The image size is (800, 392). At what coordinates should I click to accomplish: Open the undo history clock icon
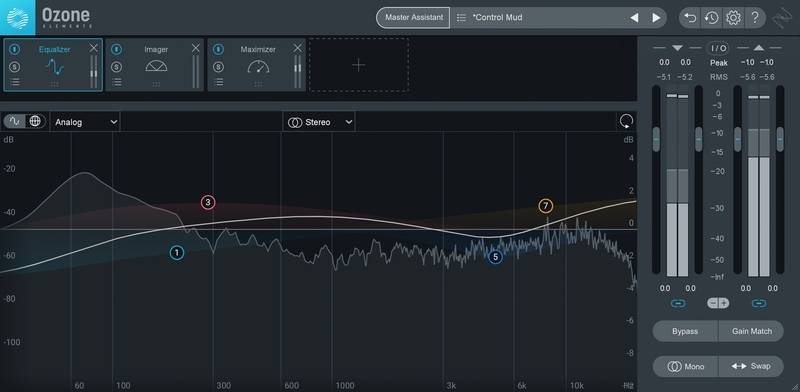(x=711, y=18)
